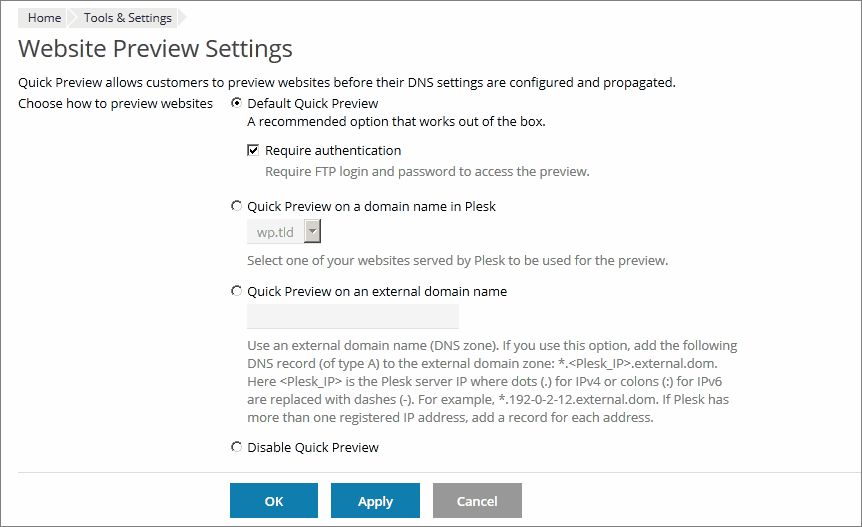This screenshot has width=862, height=527.
Task: Click the "Quick Preview on an external domain name" label
Action: click(377, 292)
